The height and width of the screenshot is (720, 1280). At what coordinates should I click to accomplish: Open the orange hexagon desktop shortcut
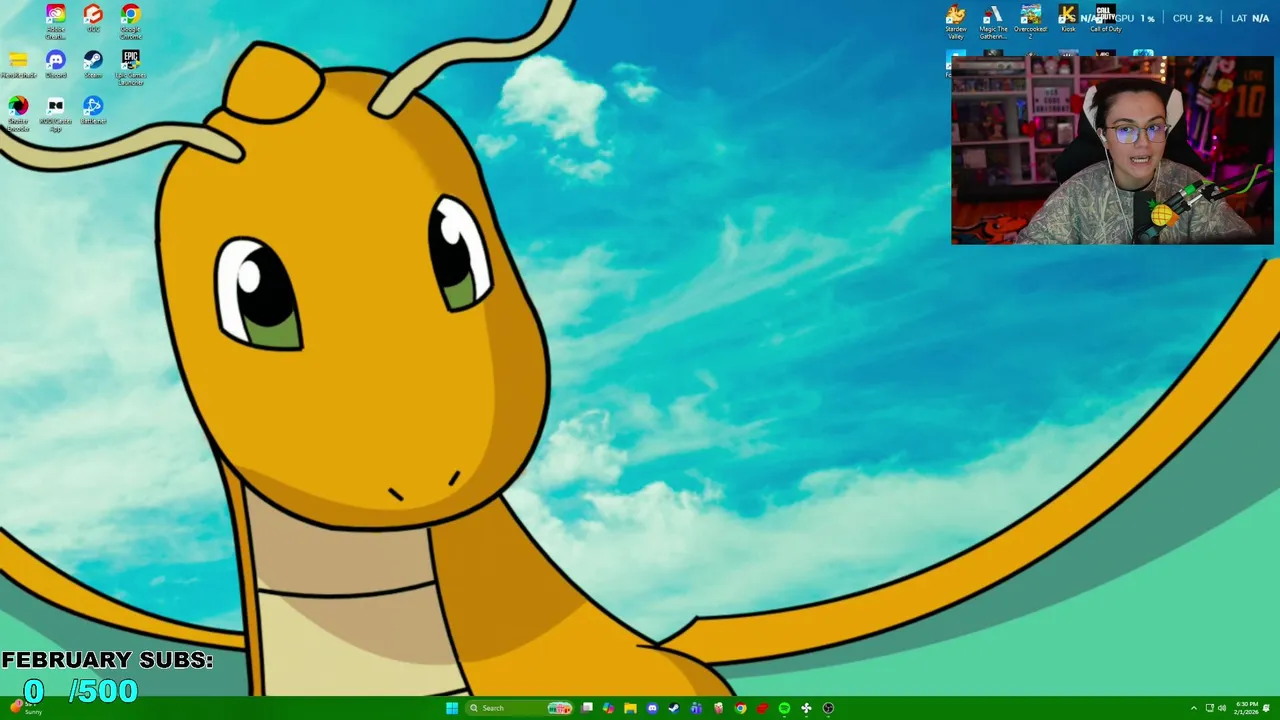click(x=93, y=19)
